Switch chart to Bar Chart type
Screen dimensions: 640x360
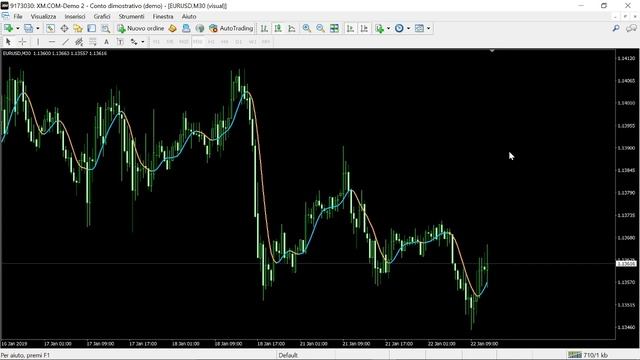point(264,28)
